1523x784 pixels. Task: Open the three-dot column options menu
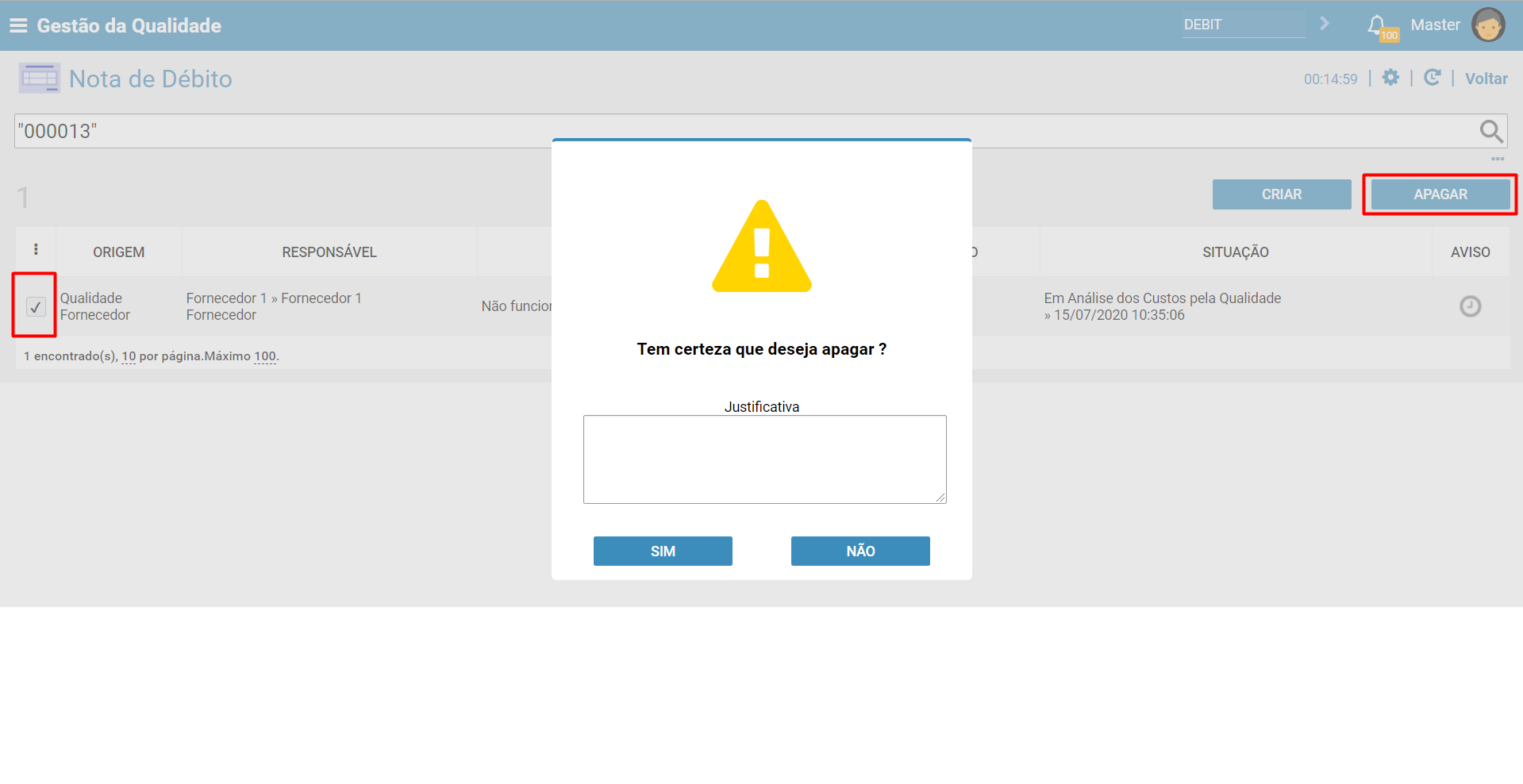coord(36,250)
